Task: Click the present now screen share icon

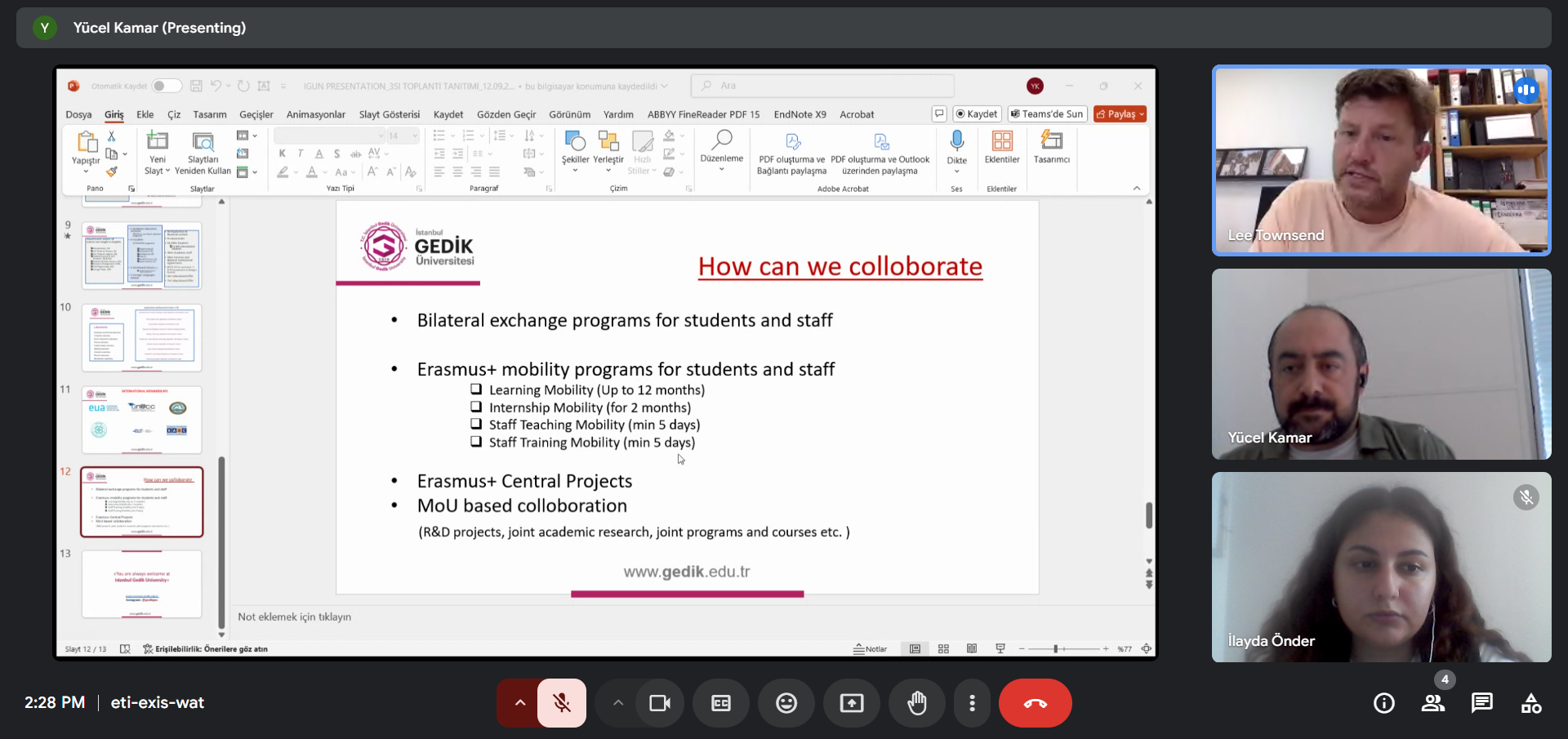Action: click(852, 703)
